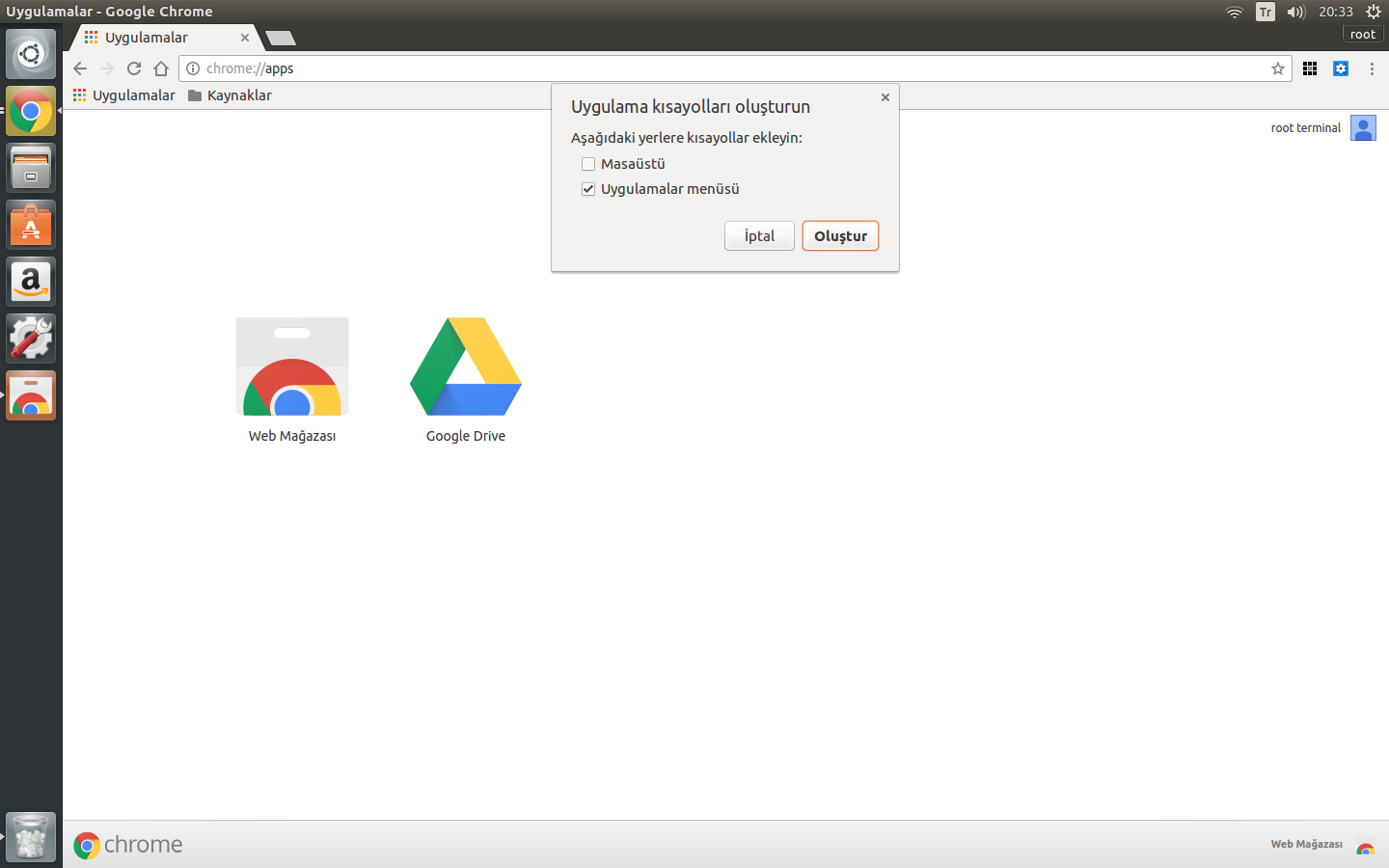Image resolution: width=1389 pixels, height=868 pixels.
Task: Click the root user profile button
Action: pos(1363,34)
